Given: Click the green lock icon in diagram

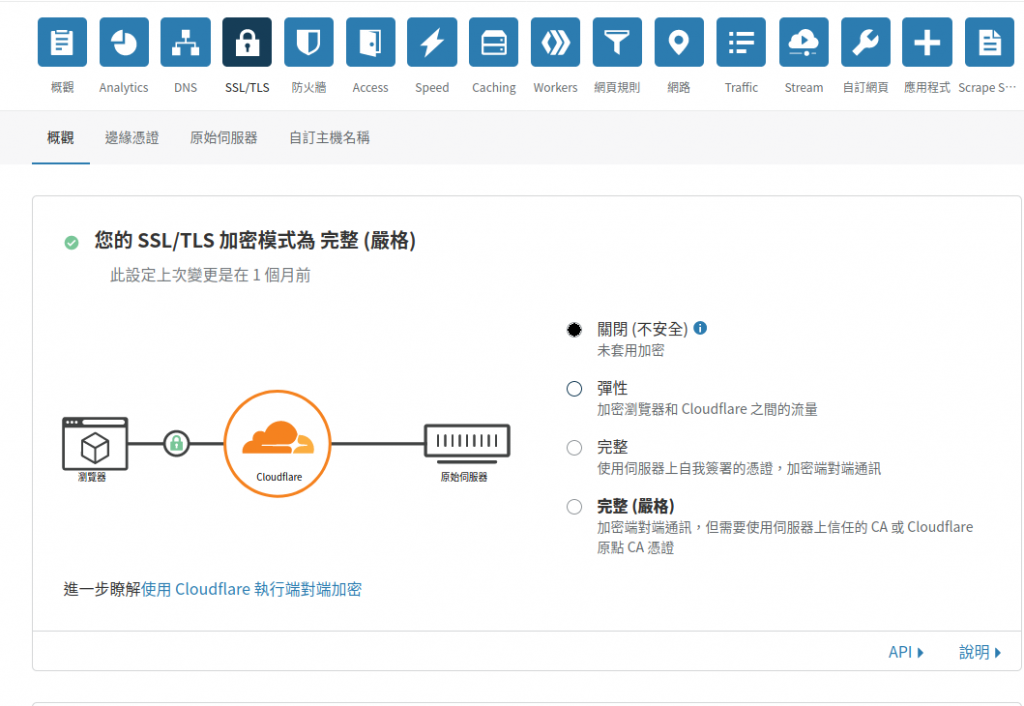Looking at the screenshot, I should pyautogui.click(x=176, y=443).
